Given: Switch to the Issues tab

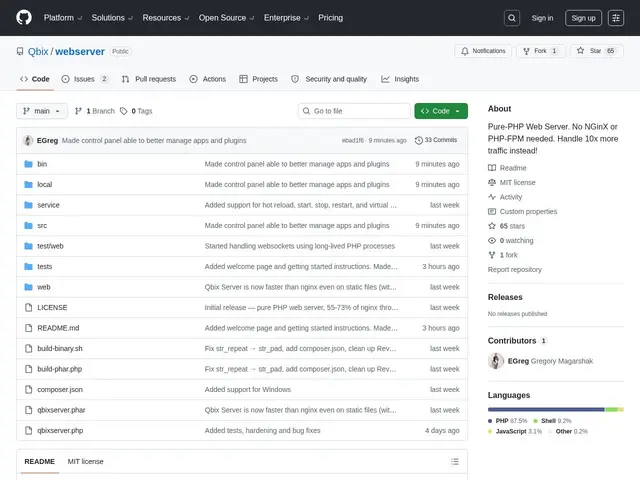Looking at the screenshot, I should point(84,79).
